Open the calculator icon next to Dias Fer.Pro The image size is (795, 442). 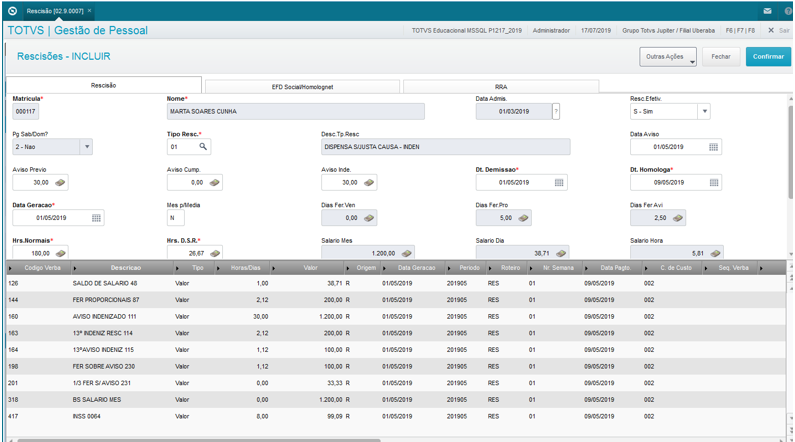click(x=524, y=218)
